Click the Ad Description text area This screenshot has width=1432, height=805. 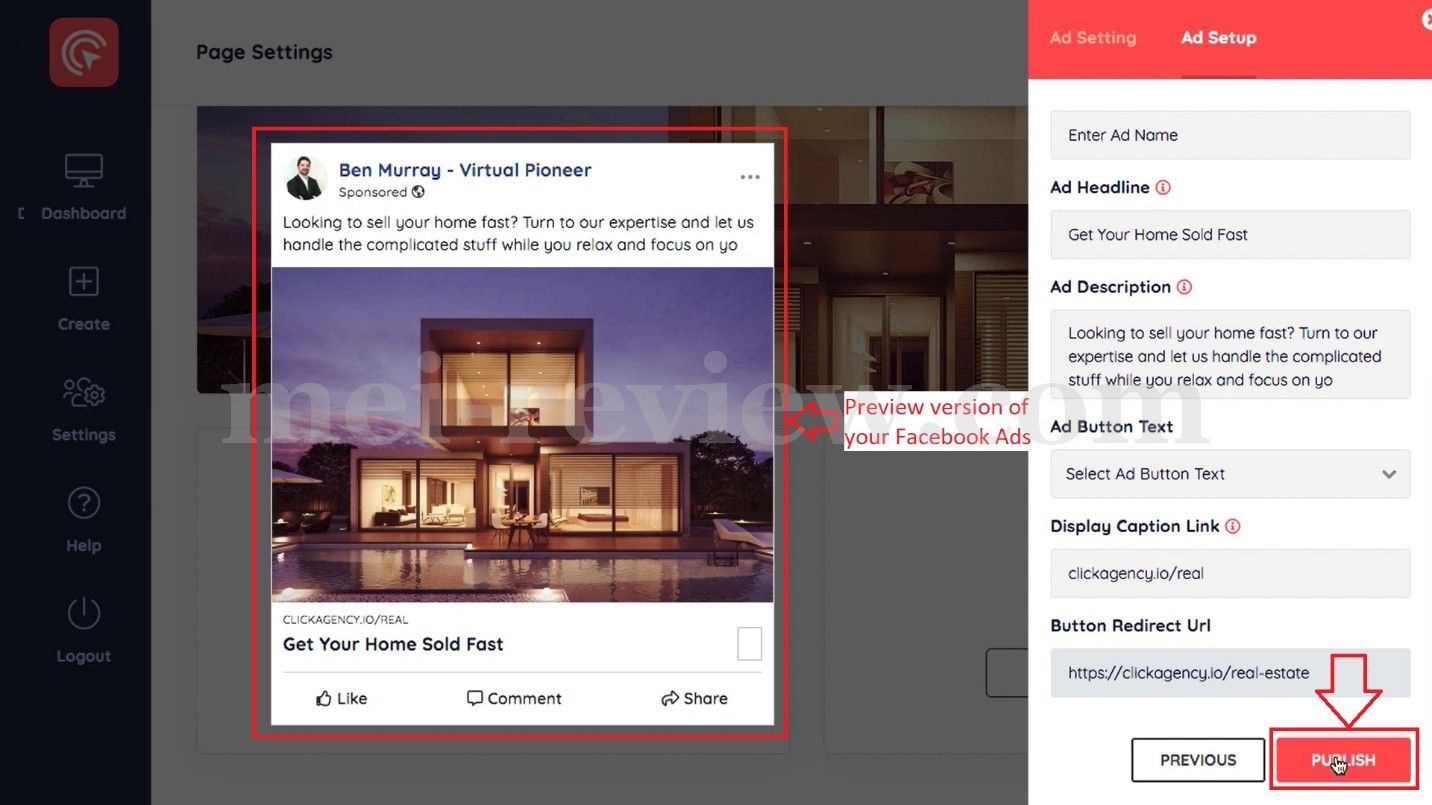click(1230, 355)
